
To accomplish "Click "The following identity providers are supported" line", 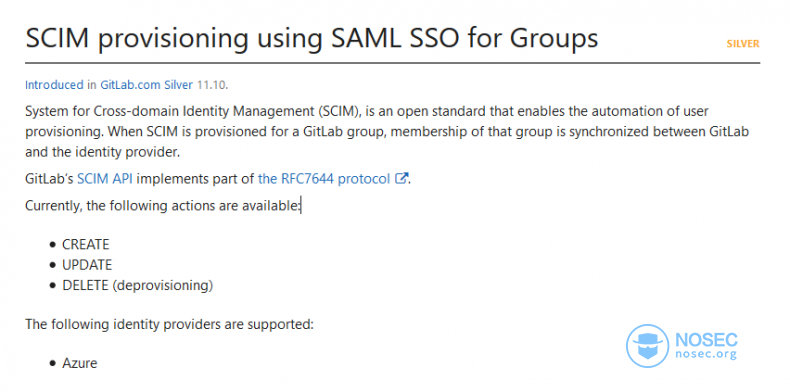I will (x=169, y=323).
